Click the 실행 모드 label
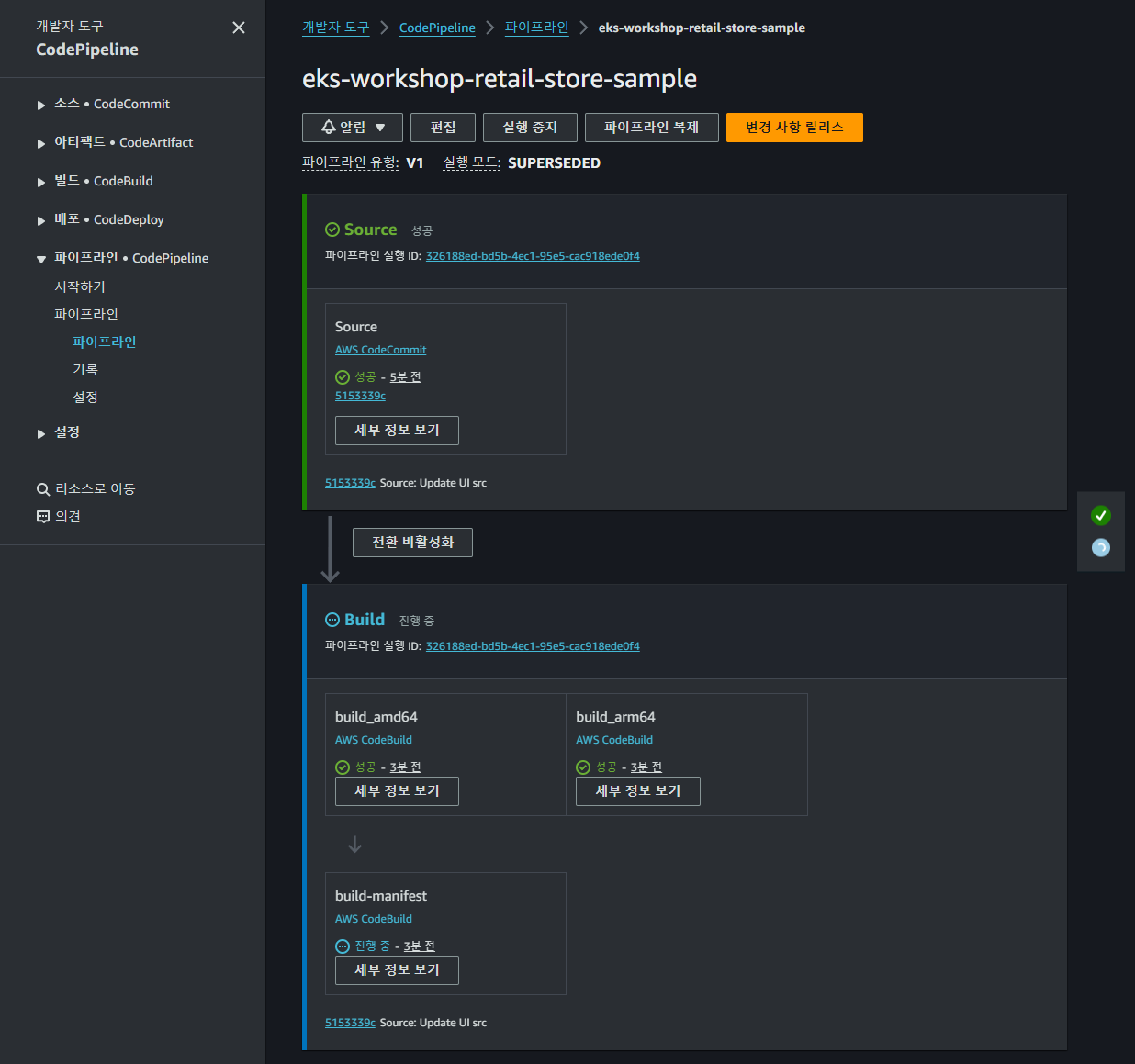The height and width of the screenshot is (1064, 1135). point(472,162)
